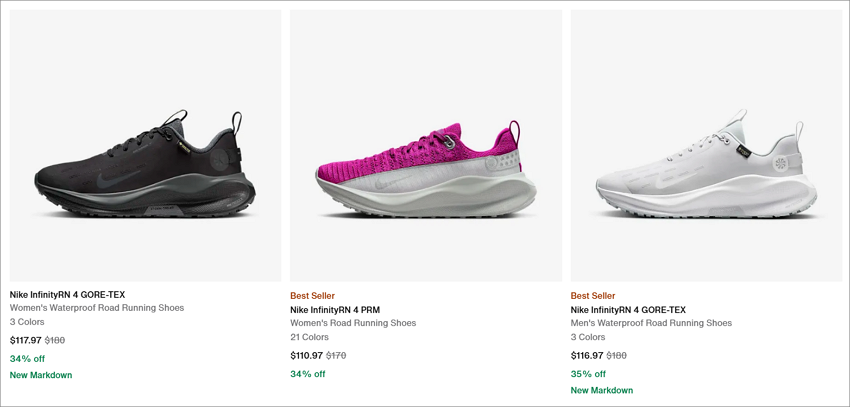850x407 pixels.
Task: Open the black women's GORE-TEX shoe image
Action: (145, 145)
